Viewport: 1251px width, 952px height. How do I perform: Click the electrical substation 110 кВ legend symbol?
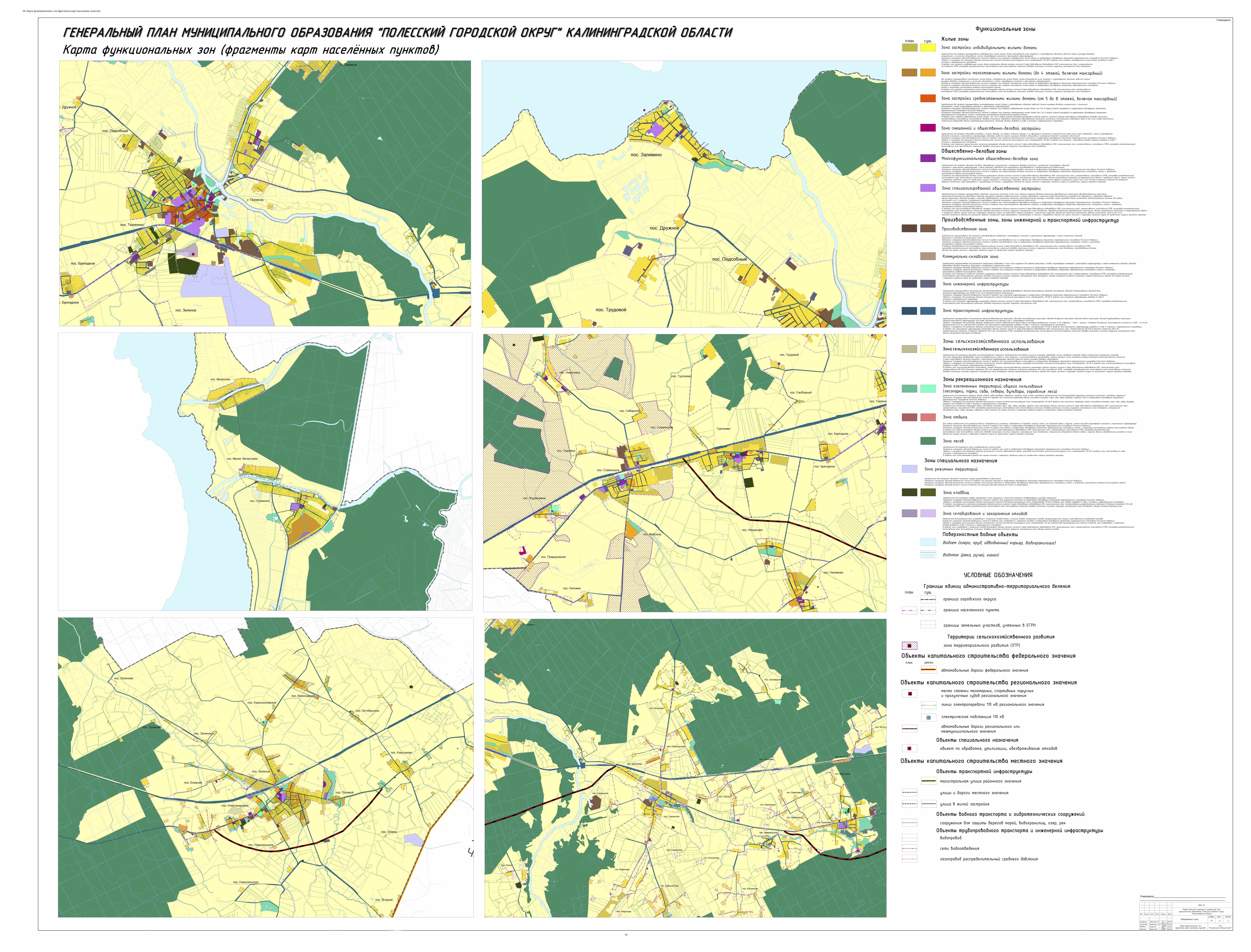coord(928,717)
